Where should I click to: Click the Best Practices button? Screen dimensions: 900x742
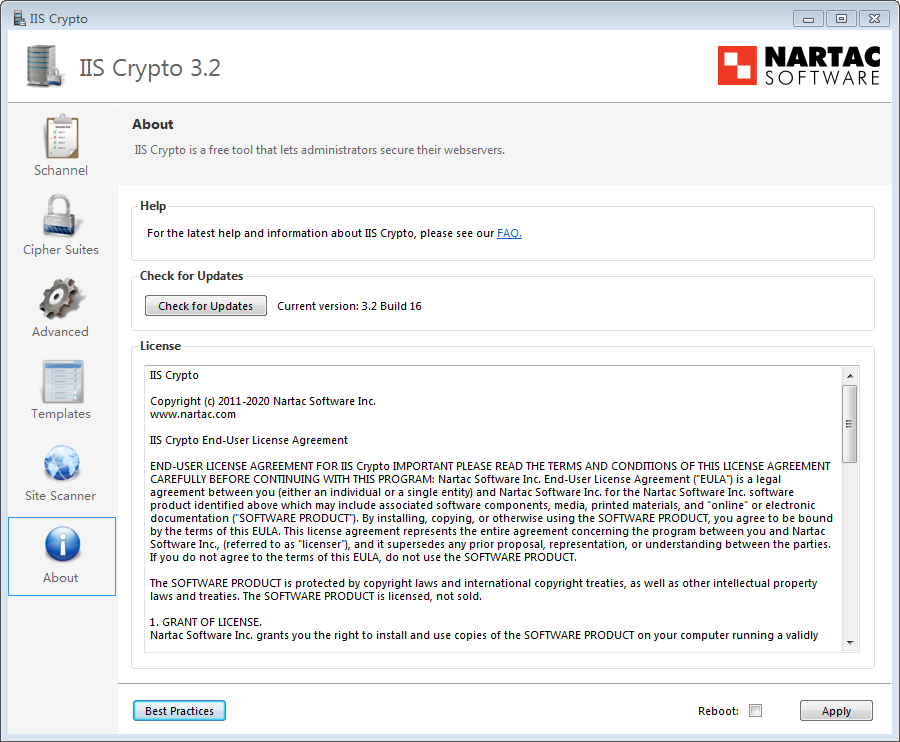coord(180,711)
